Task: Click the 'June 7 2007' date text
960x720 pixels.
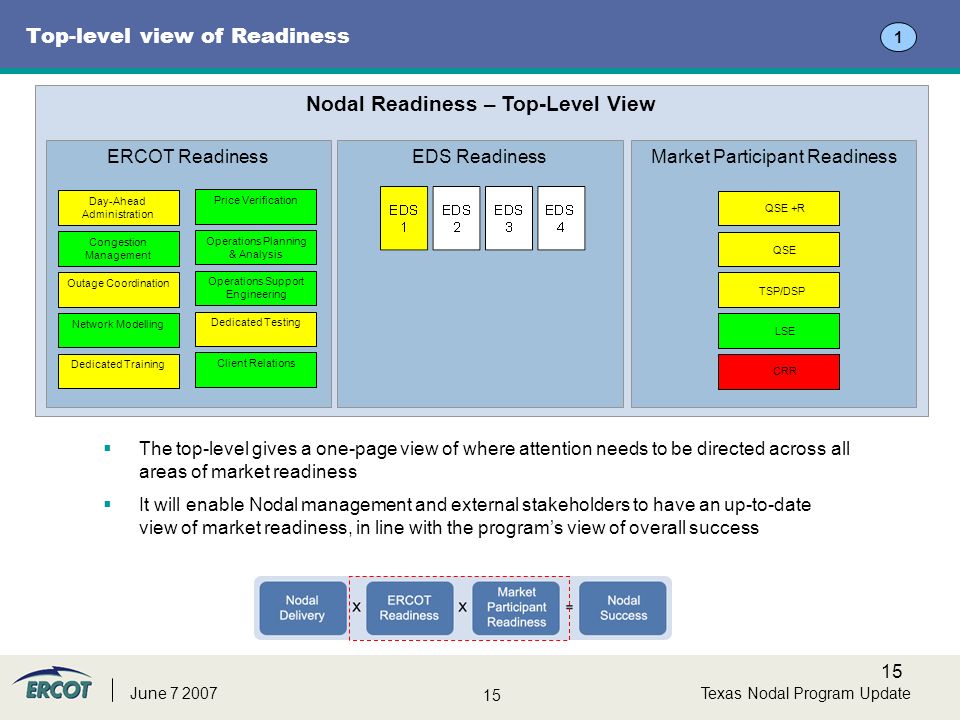Action: pyautogui.click(x=174, y=693)
